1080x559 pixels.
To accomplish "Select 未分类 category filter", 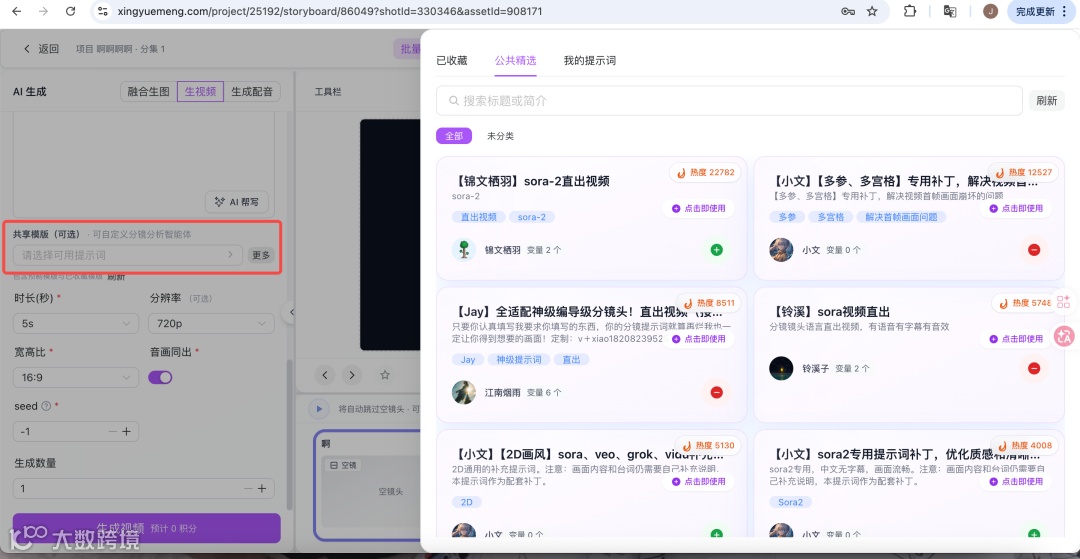I will [x=500, y=136].
